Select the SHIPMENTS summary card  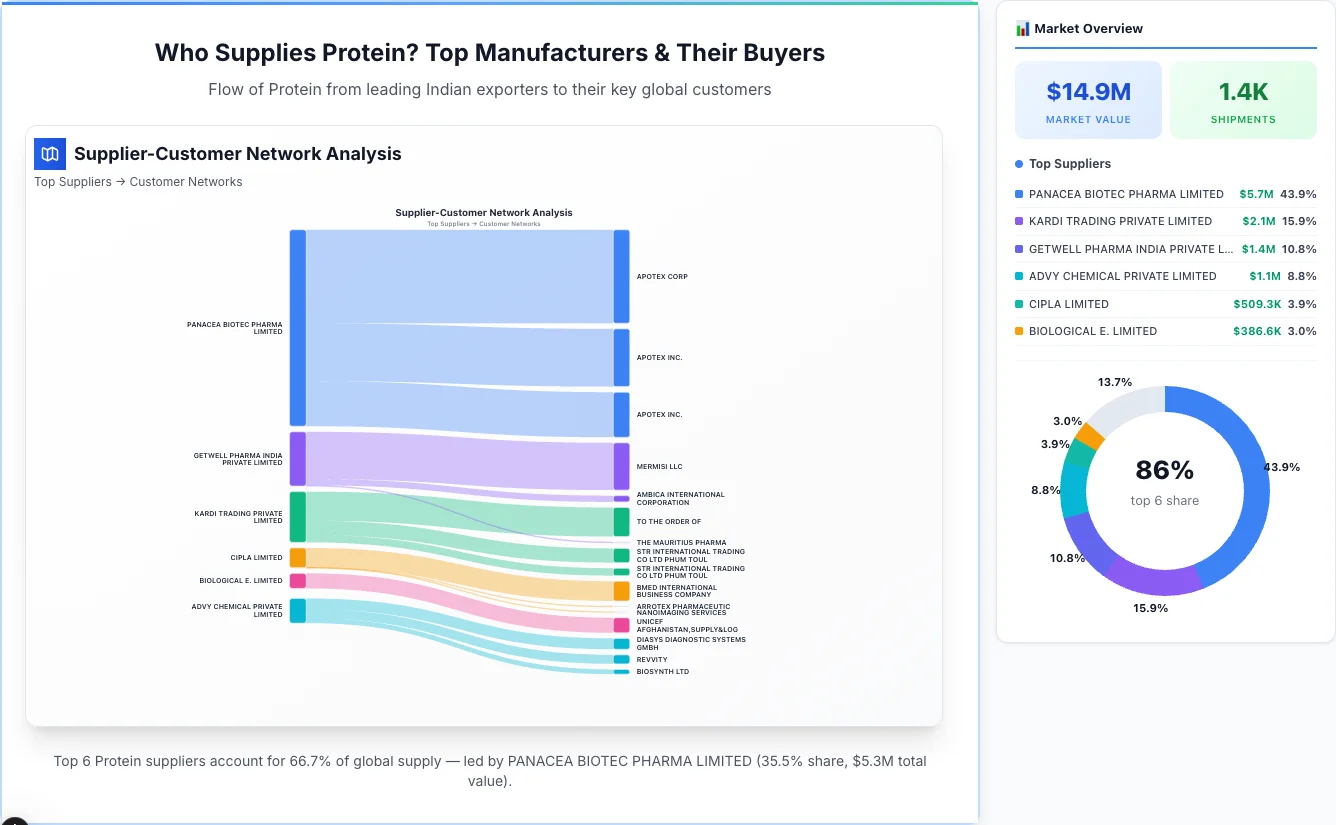point(1243,99)
